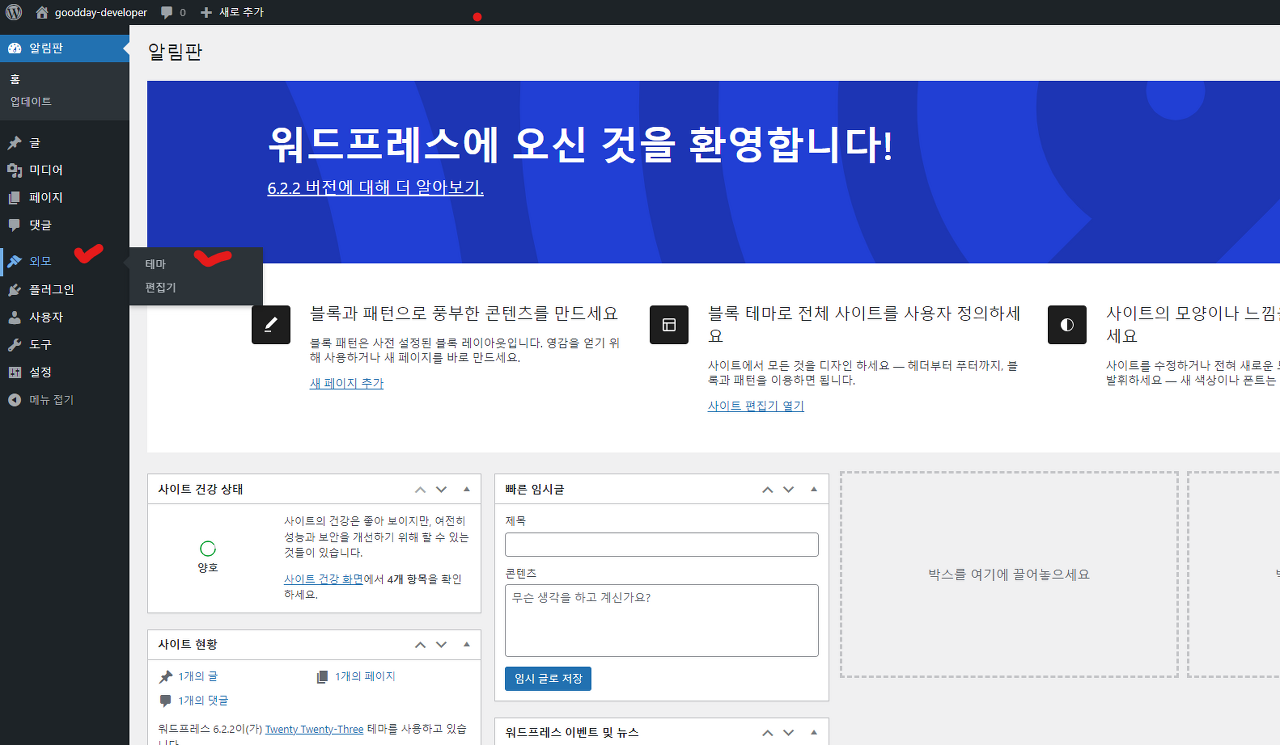1280x745 pixels.
Task: Collapse the 사이트 건강 상태 panel
Action: pos(466,489)
